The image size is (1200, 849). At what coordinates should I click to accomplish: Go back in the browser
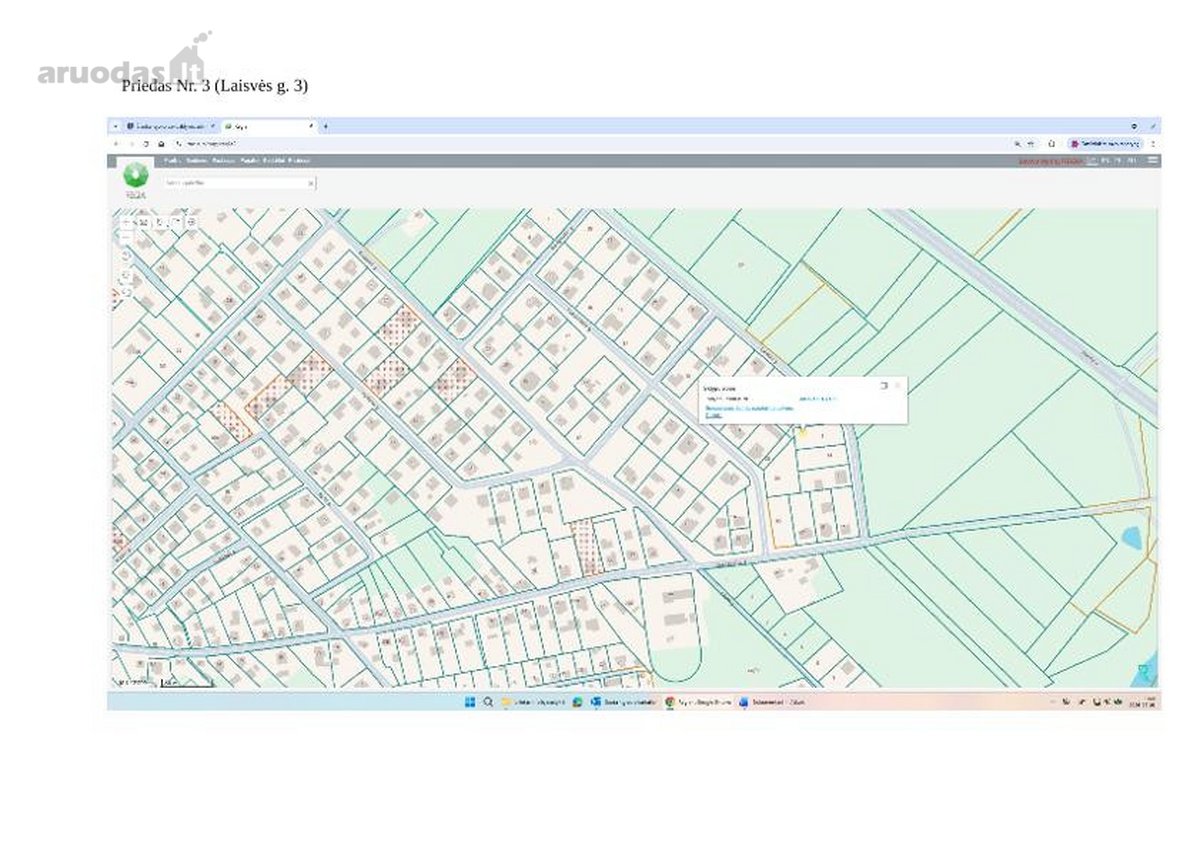[x=116, y=143]
